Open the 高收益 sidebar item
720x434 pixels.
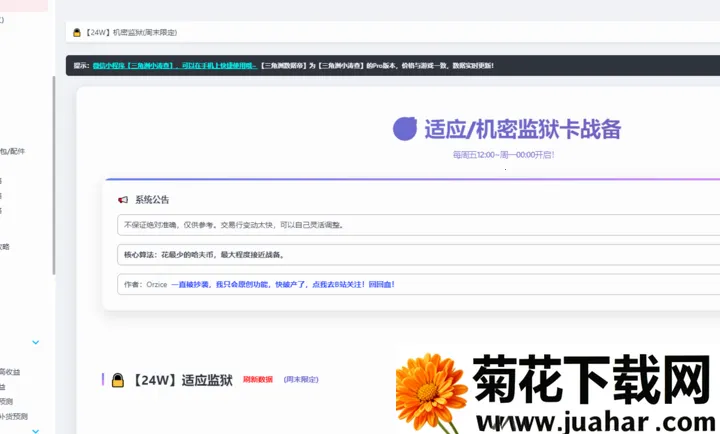click(10, 372)
